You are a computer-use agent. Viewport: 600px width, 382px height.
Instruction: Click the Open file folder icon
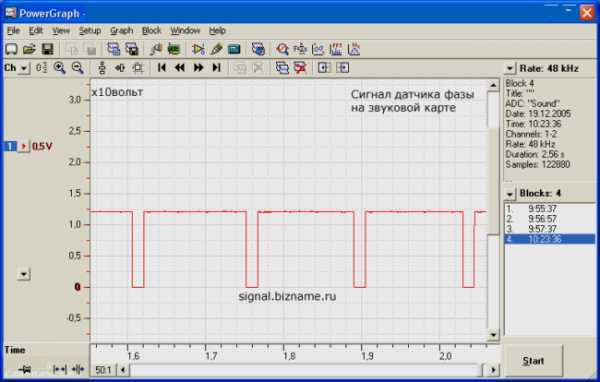pos(29,49)
